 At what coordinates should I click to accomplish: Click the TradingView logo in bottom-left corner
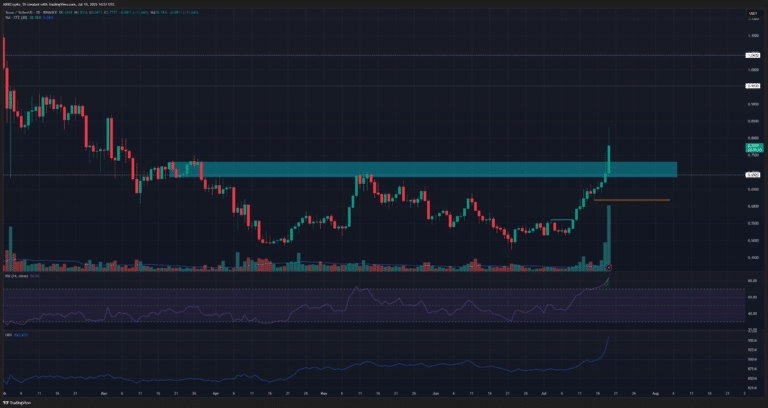click(x=20, y=402)
